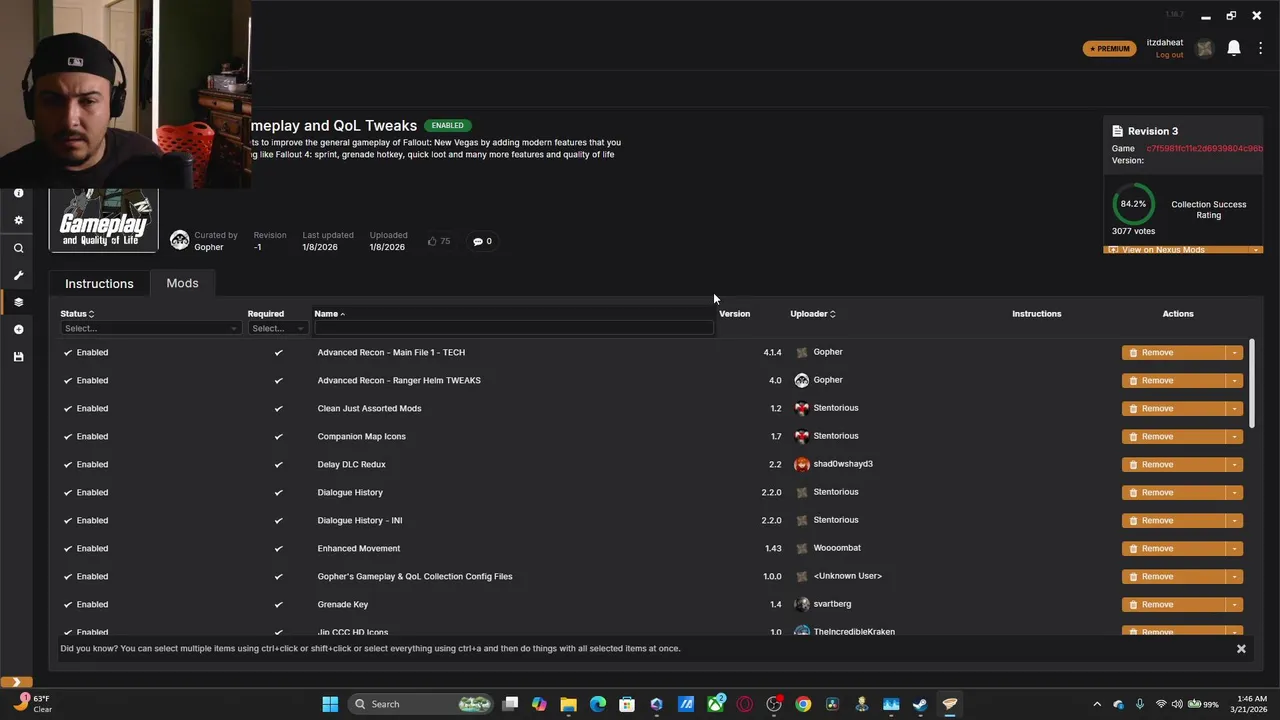Open the wrench tools icon in the sidebar
This screenshot has height=720, width=1280.
(18, 275)
